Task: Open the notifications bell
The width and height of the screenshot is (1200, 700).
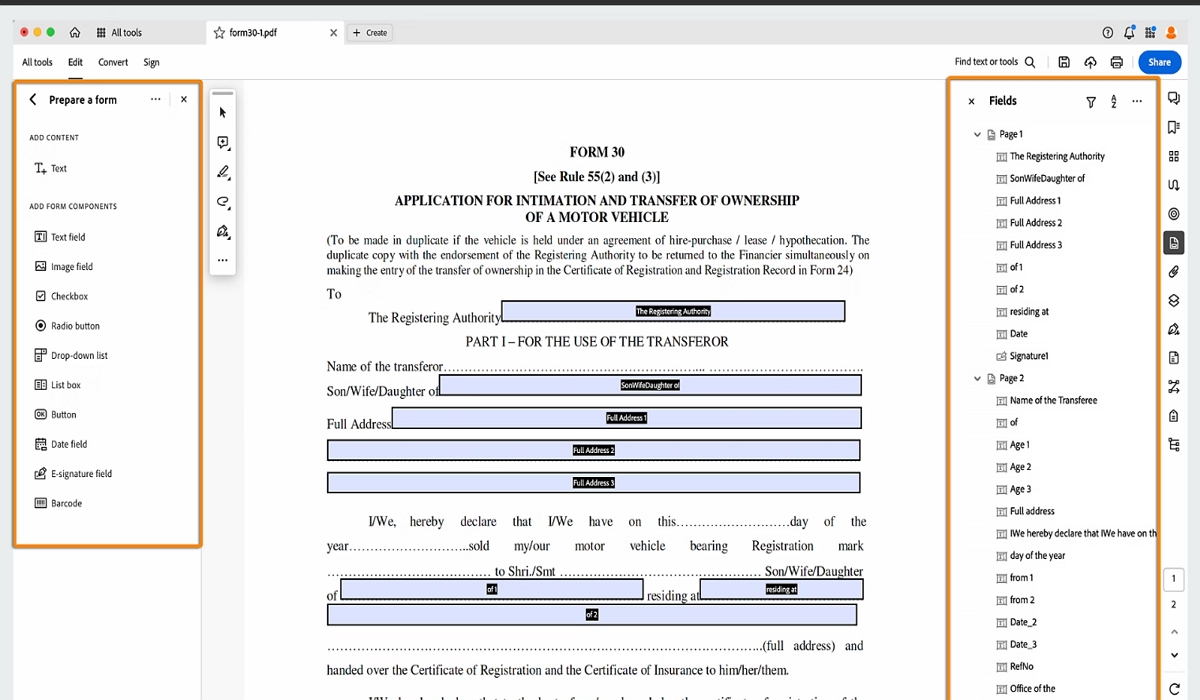Action: [x=1130, y=33]
